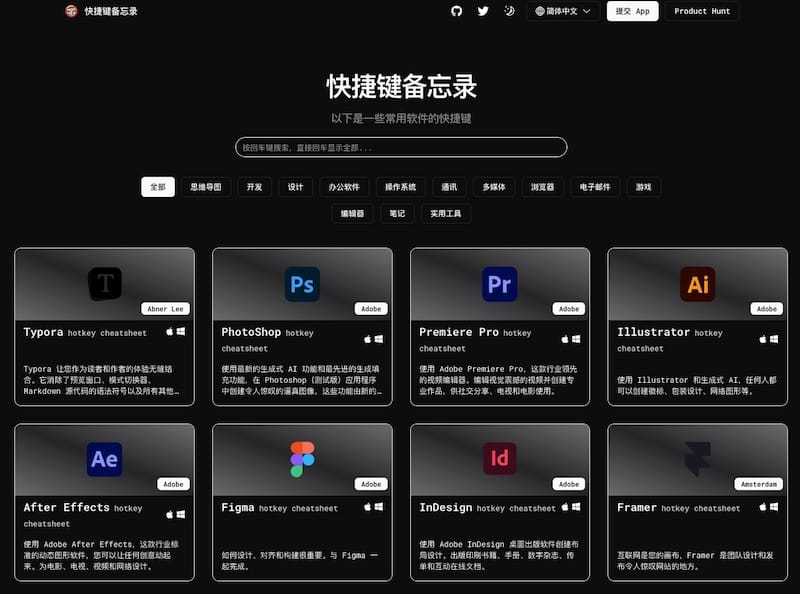Open the PhotoShop hotkey cheatsheet title

tap(267, 339)
